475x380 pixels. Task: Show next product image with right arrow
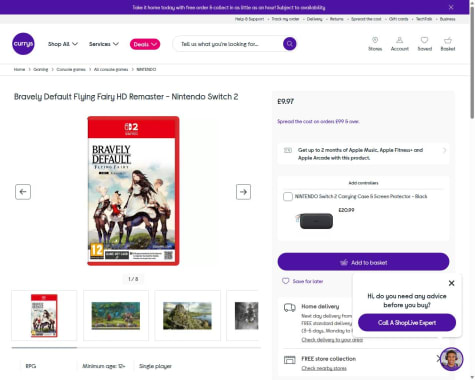tap(243, 192)
